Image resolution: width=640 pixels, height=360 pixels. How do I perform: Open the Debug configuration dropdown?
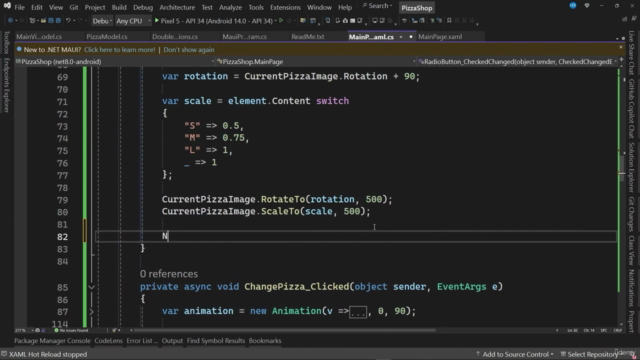[102, 21]
